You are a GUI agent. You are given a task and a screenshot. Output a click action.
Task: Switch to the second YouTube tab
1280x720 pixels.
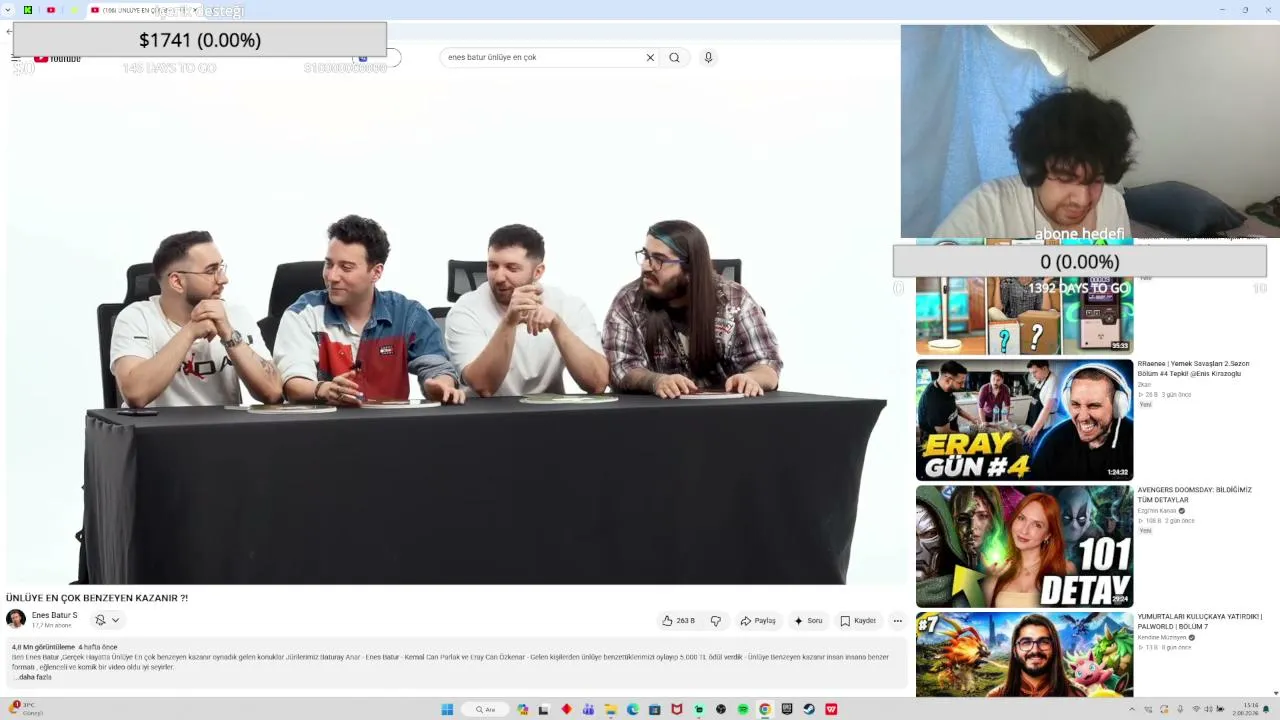[51, 10]
